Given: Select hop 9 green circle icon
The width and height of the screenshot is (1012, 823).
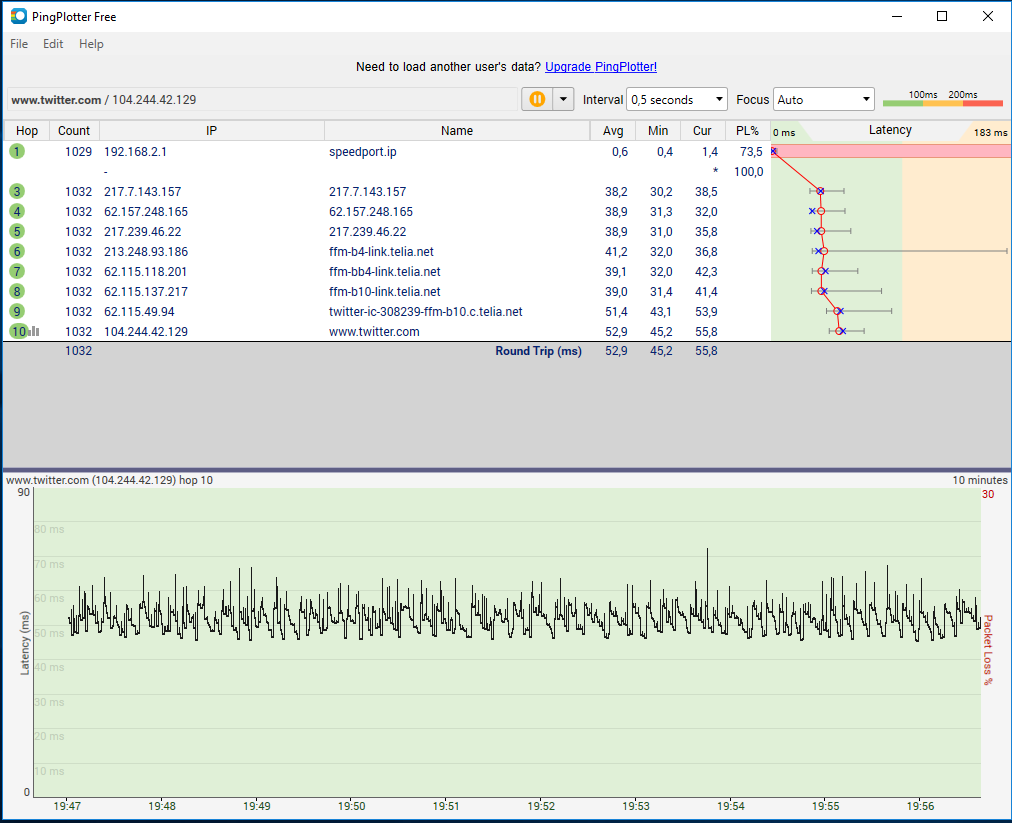Looking at the screenshot, I should (17, 311).
